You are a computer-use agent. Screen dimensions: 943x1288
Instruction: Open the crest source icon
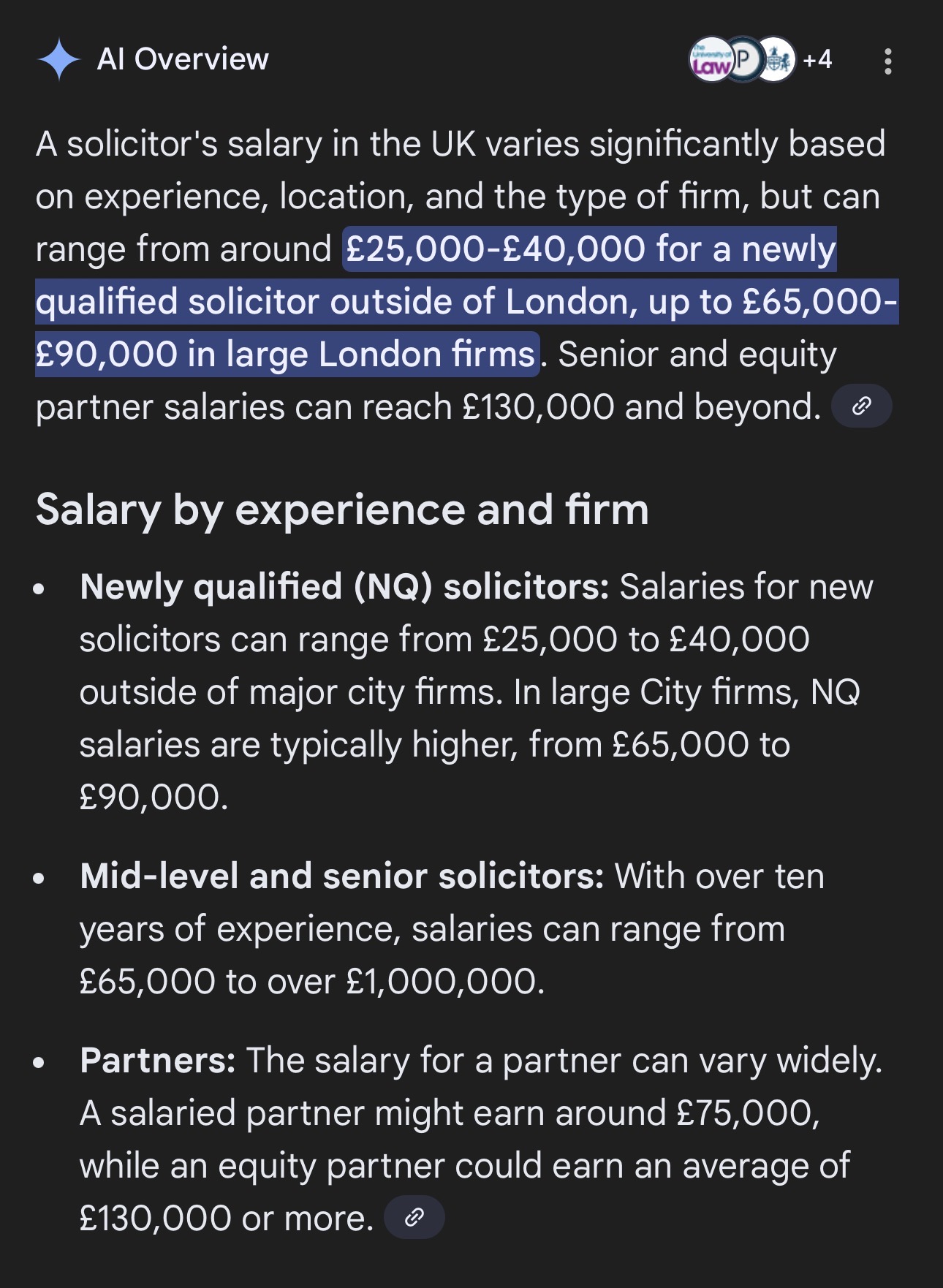777,59
